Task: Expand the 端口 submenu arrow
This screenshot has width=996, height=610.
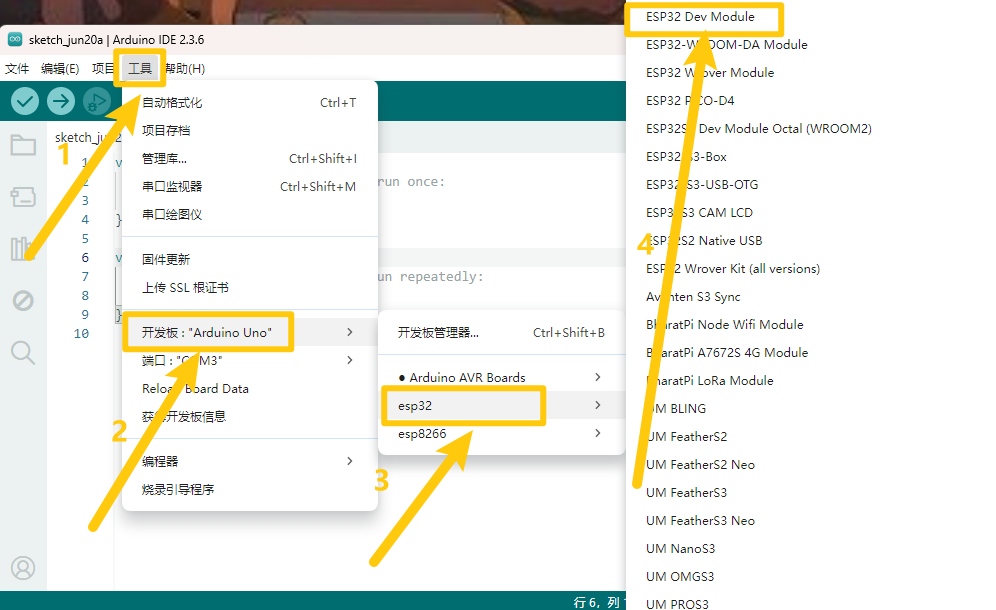Action: tap(350, 360)
